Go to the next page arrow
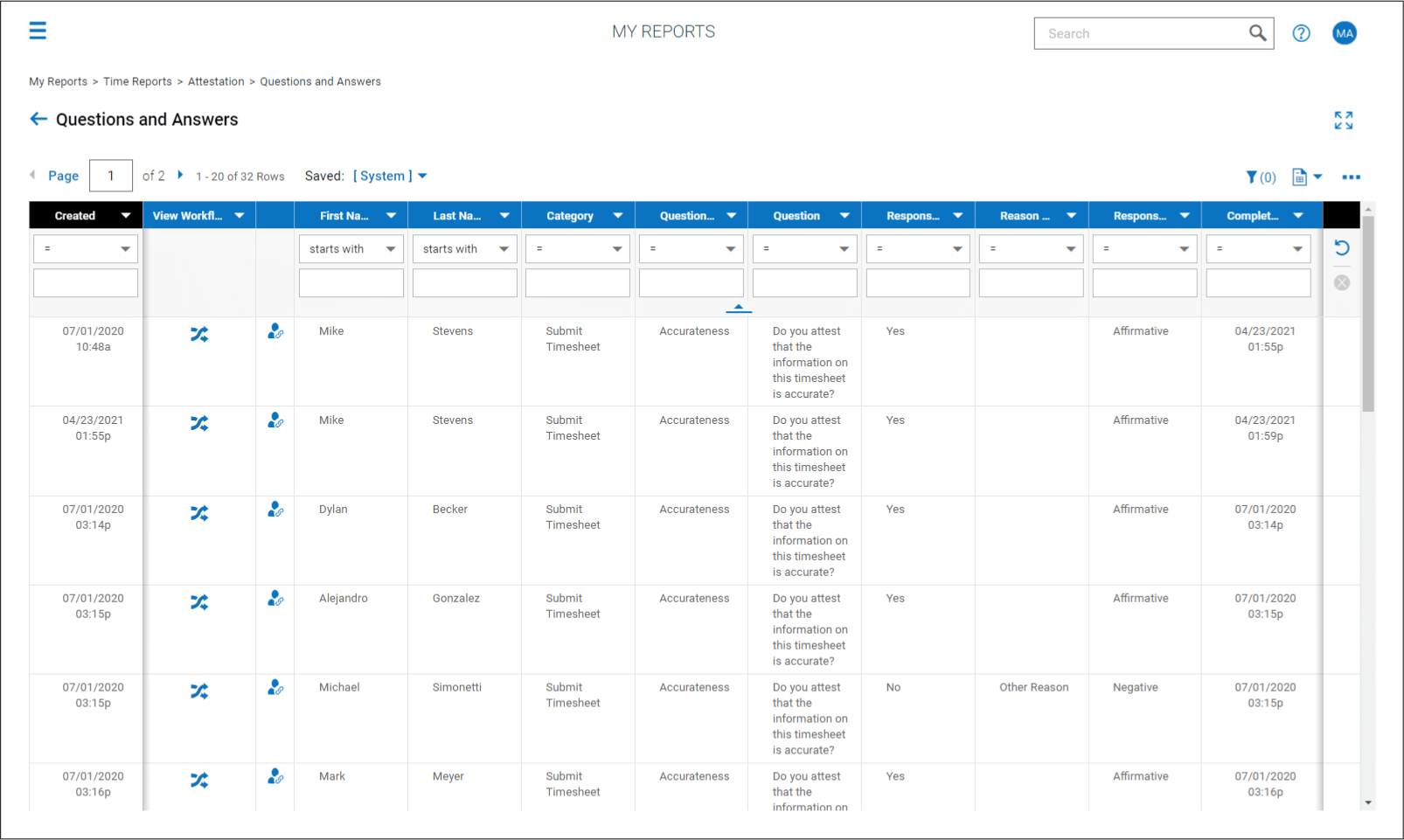 click(x=180, y=175)
